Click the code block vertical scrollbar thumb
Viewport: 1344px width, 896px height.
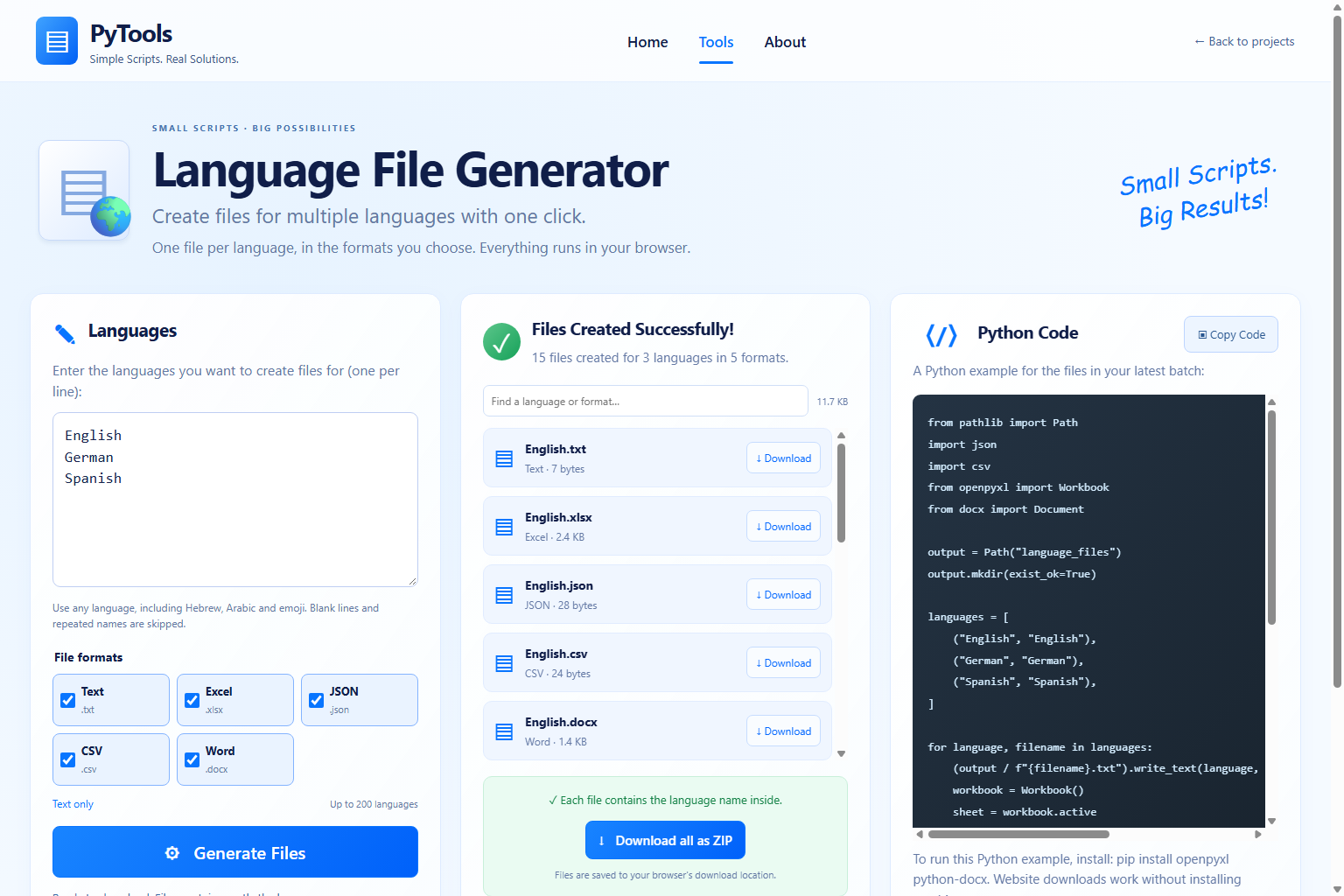coord(1271,517)
